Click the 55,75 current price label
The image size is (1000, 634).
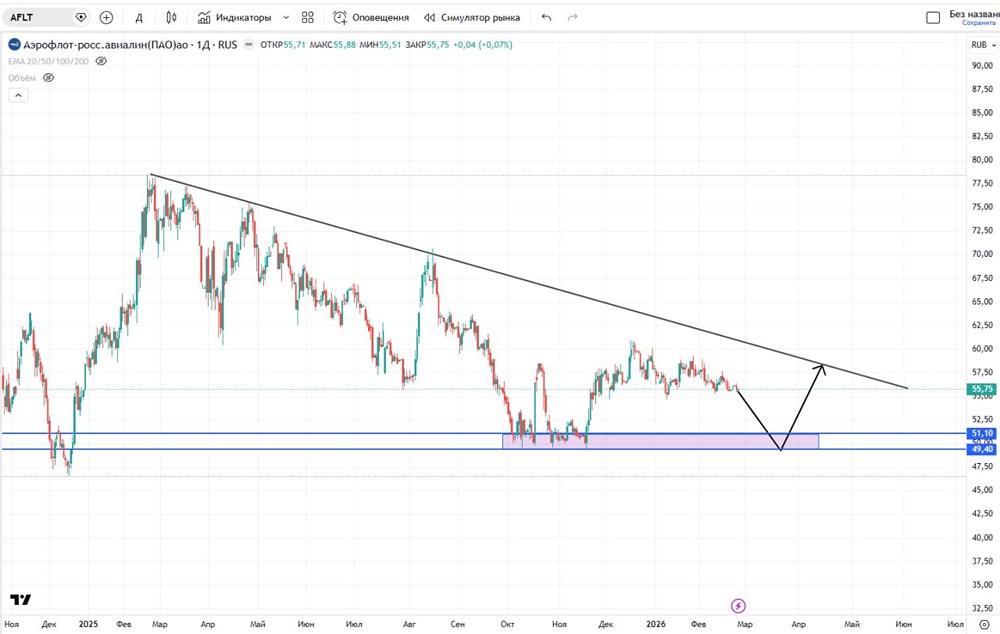(982, 388)
